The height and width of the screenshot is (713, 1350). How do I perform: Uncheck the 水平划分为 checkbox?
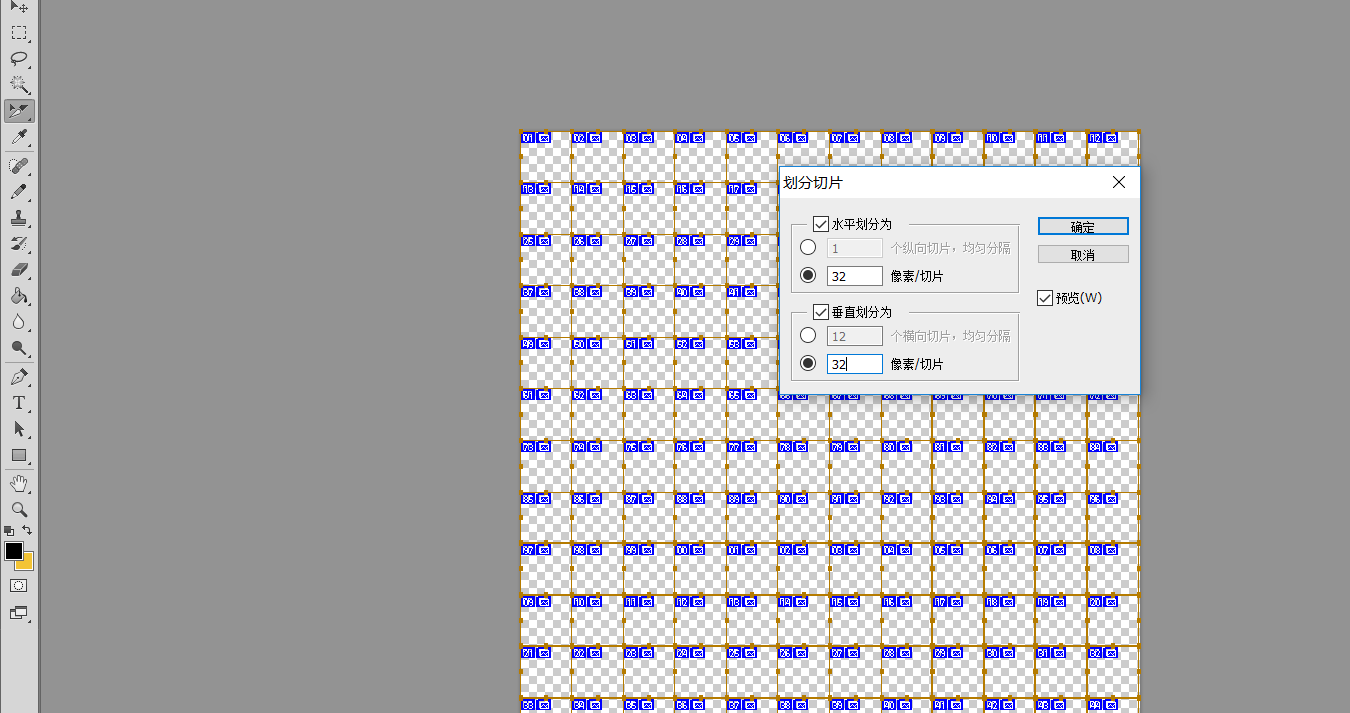821,224
